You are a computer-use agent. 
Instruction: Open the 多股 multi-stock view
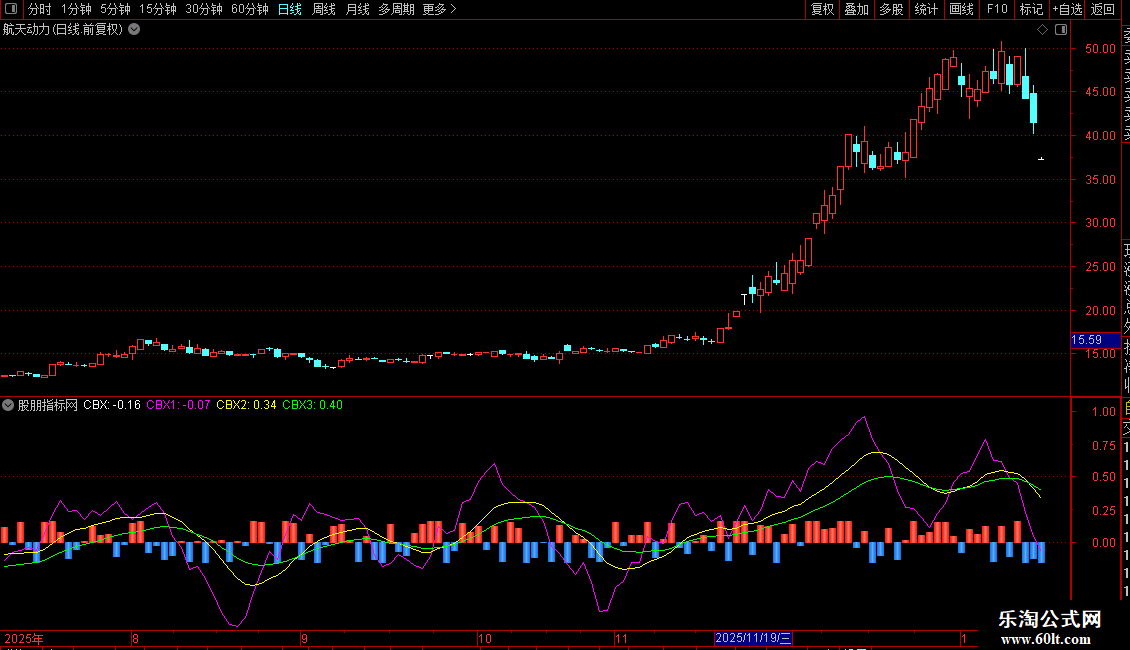point(891,9)
